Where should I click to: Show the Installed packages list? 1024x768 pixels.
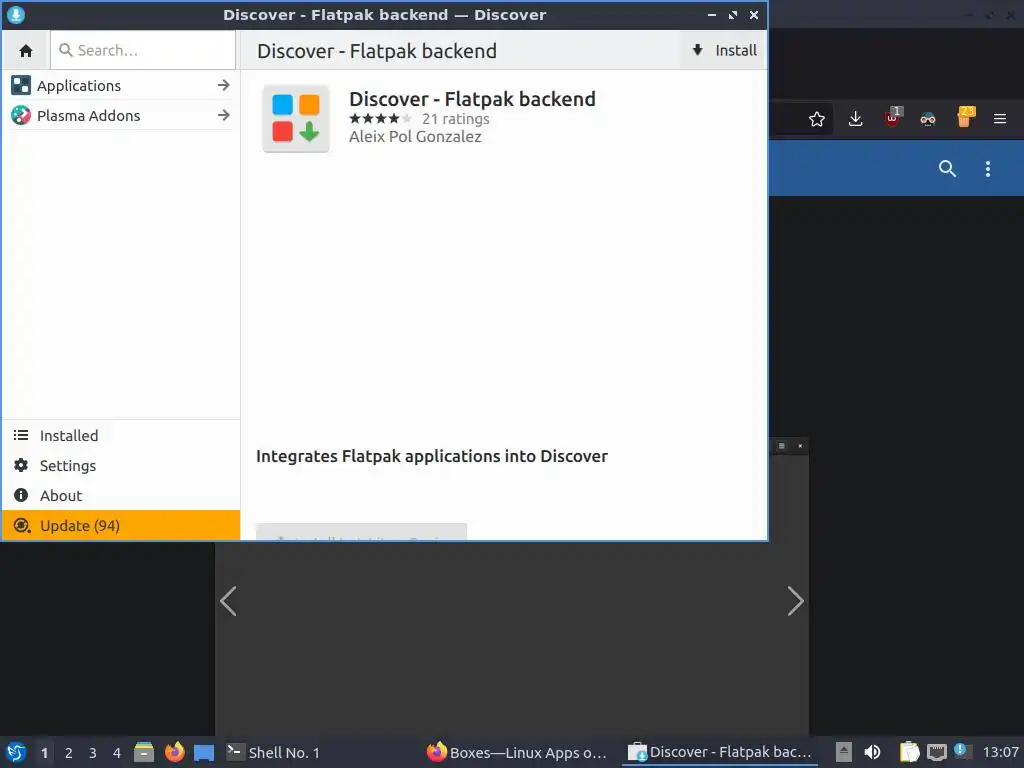pos(121,436)
